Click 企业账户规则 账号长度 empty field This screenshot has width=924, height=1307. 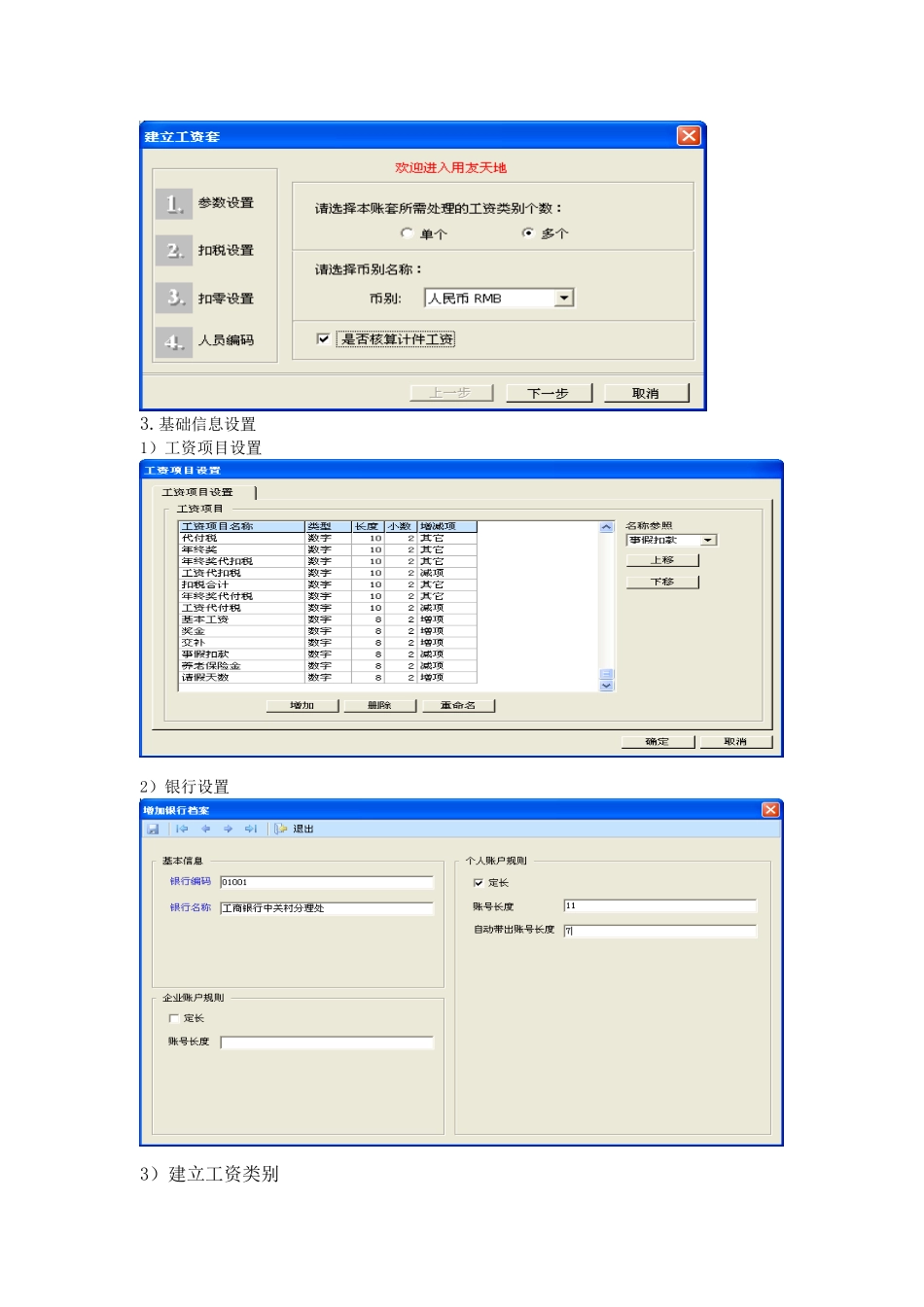pos(327,1042)
